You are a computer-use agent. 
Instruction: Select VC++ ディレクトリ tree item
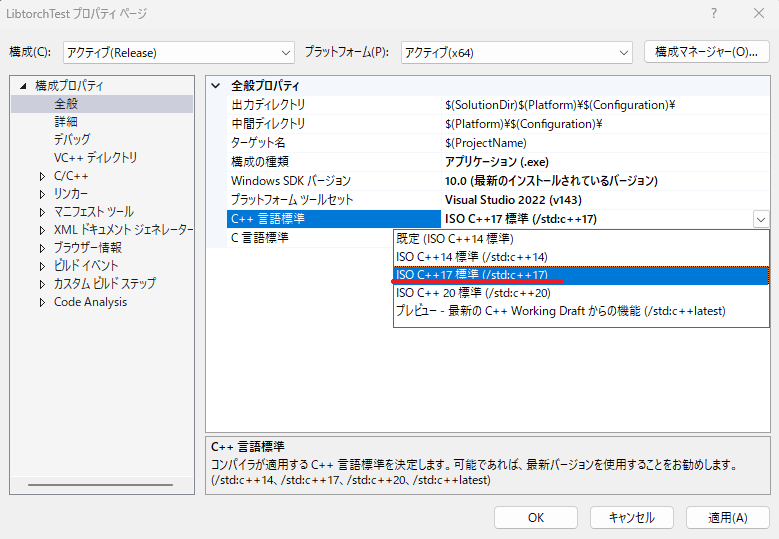point(95,158)
